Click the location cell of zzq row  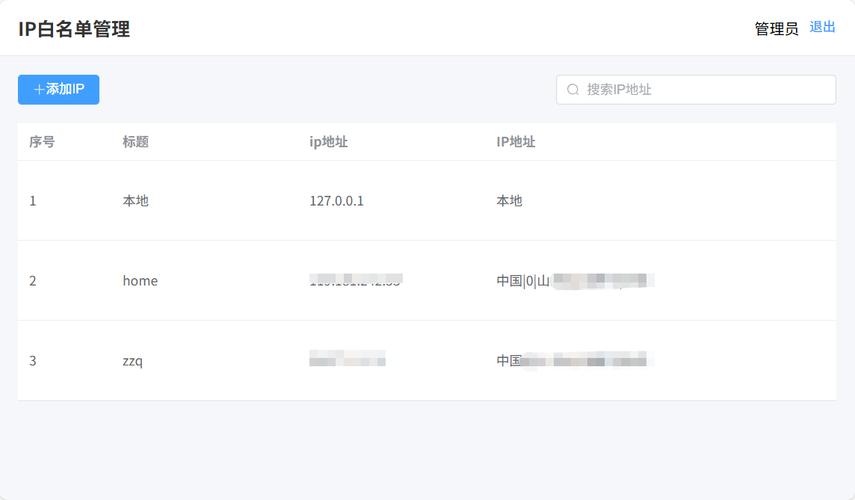575,360
